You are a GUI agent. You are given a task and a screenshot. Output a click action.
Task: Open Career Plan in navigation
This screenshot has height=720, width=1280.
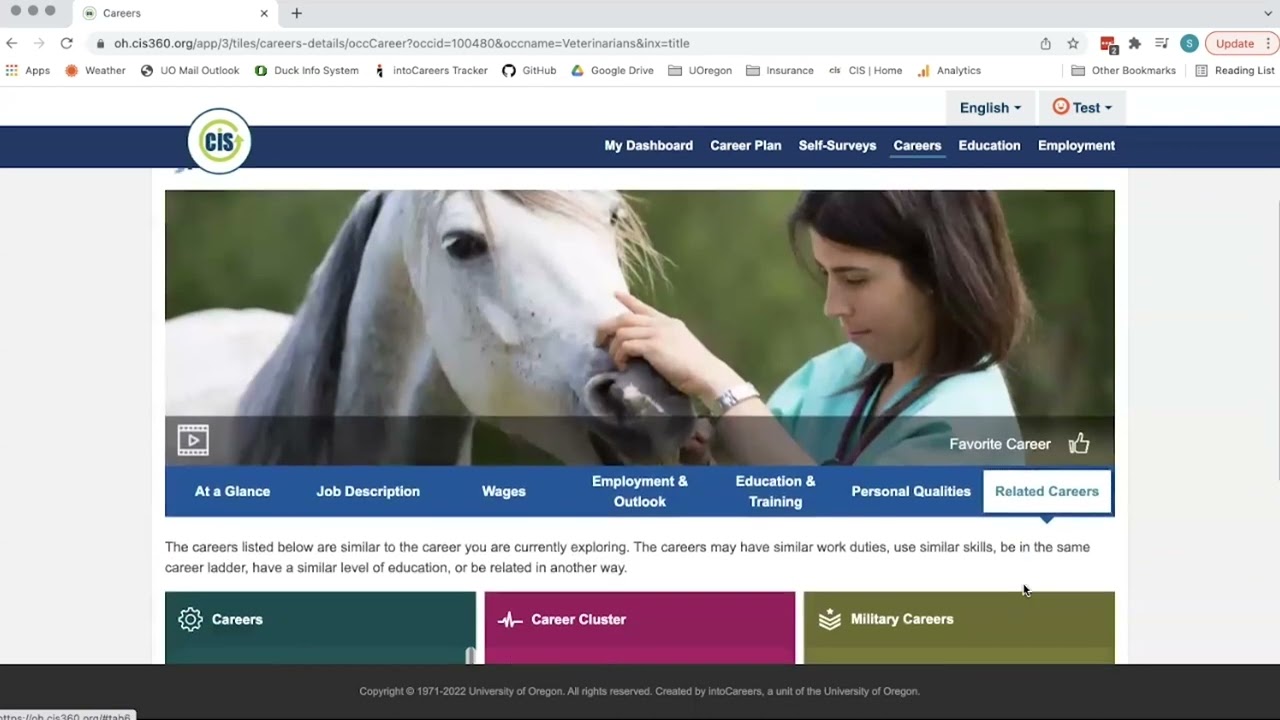(745, 146)
